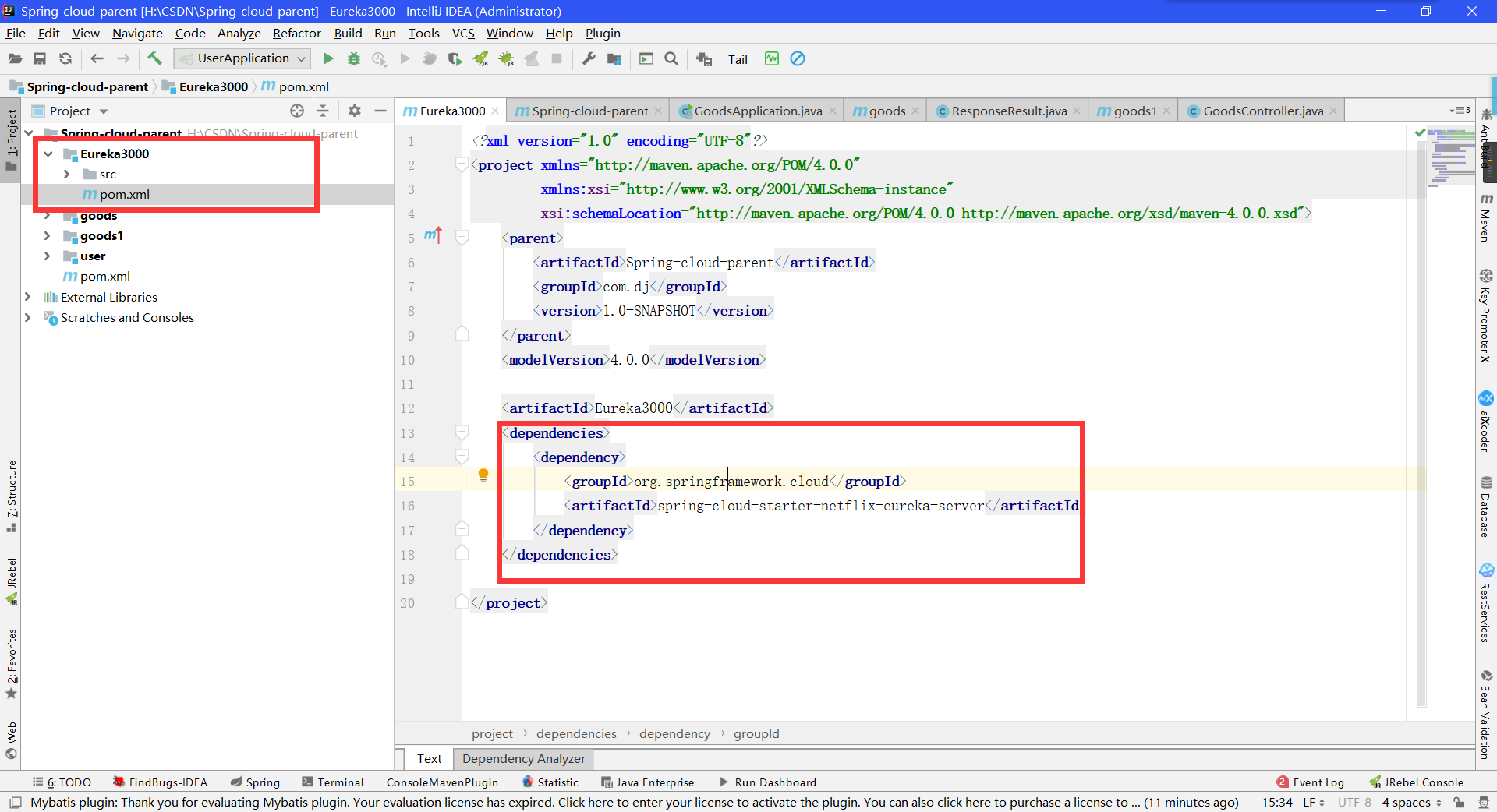Open the Maven side tool window
The width and height of the screenshot is (1497, 812).
(1486, 218)
